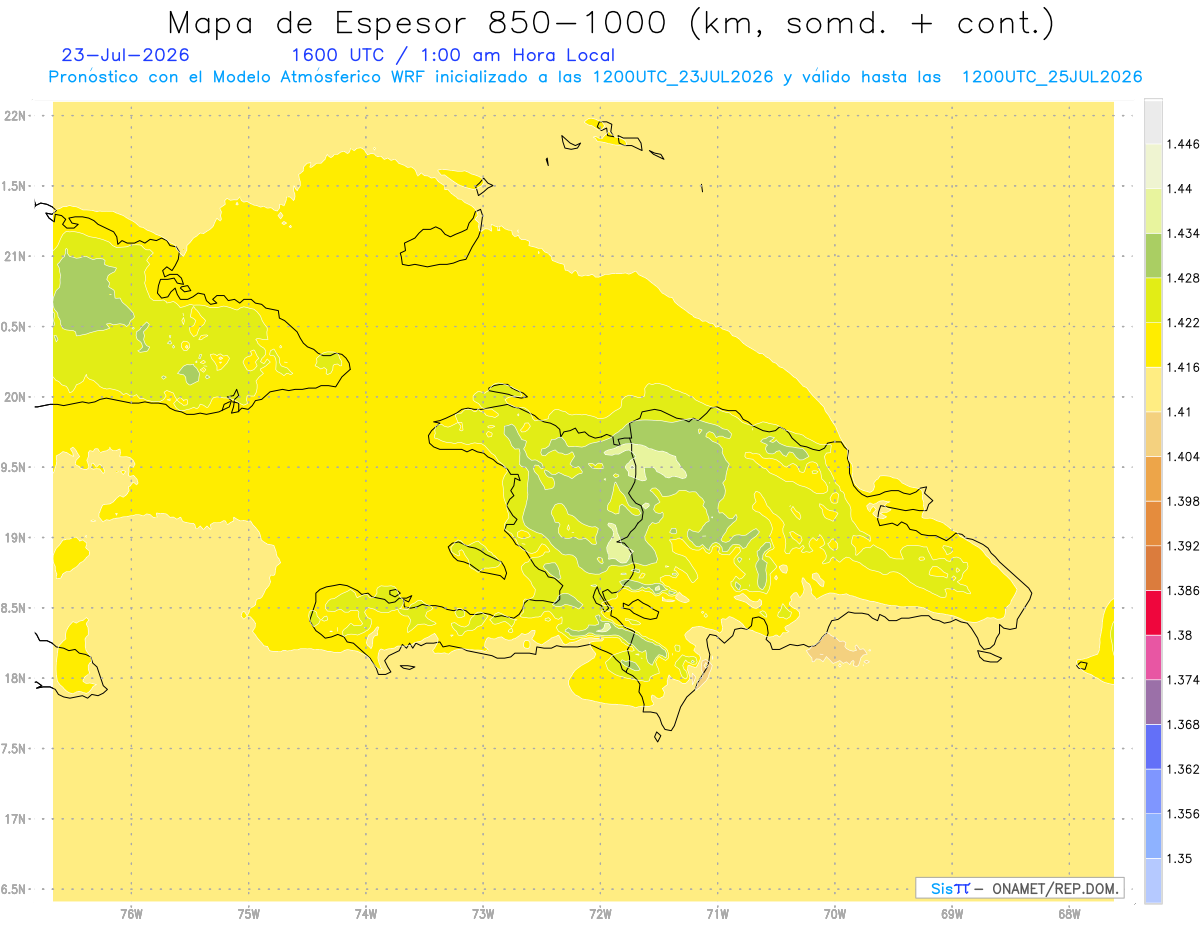Click longitude label "71W"
Screen dimensions: 1200x927
pos(717,914)
